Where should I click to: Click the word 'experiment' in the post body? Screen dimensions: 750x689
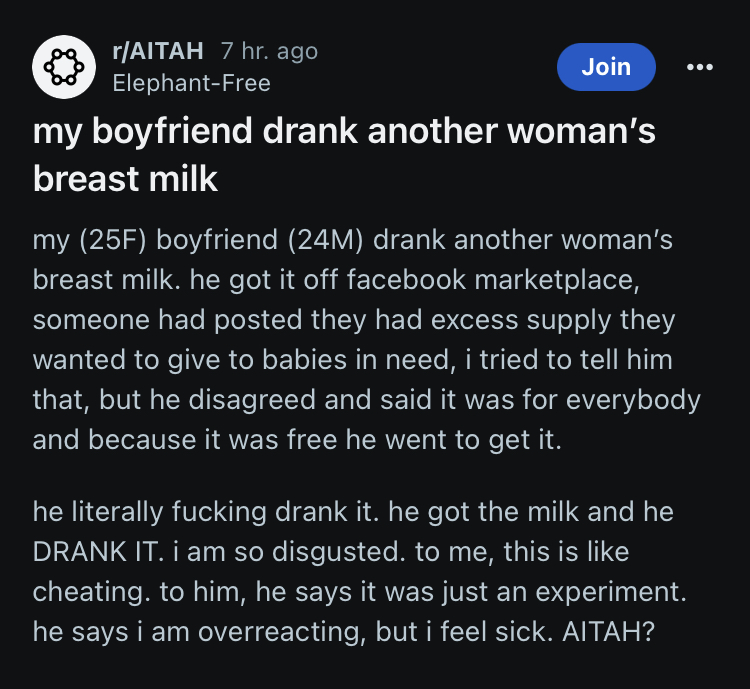(x=607, y=593)
